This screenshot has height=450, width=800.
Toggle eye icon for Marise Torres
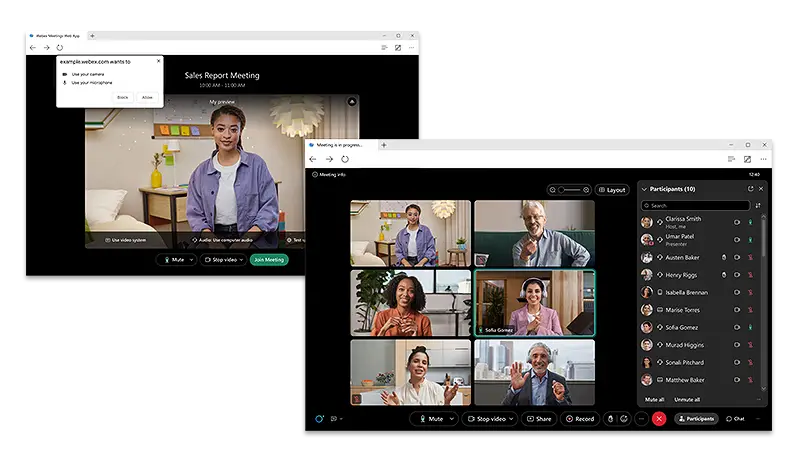[737, 310]
